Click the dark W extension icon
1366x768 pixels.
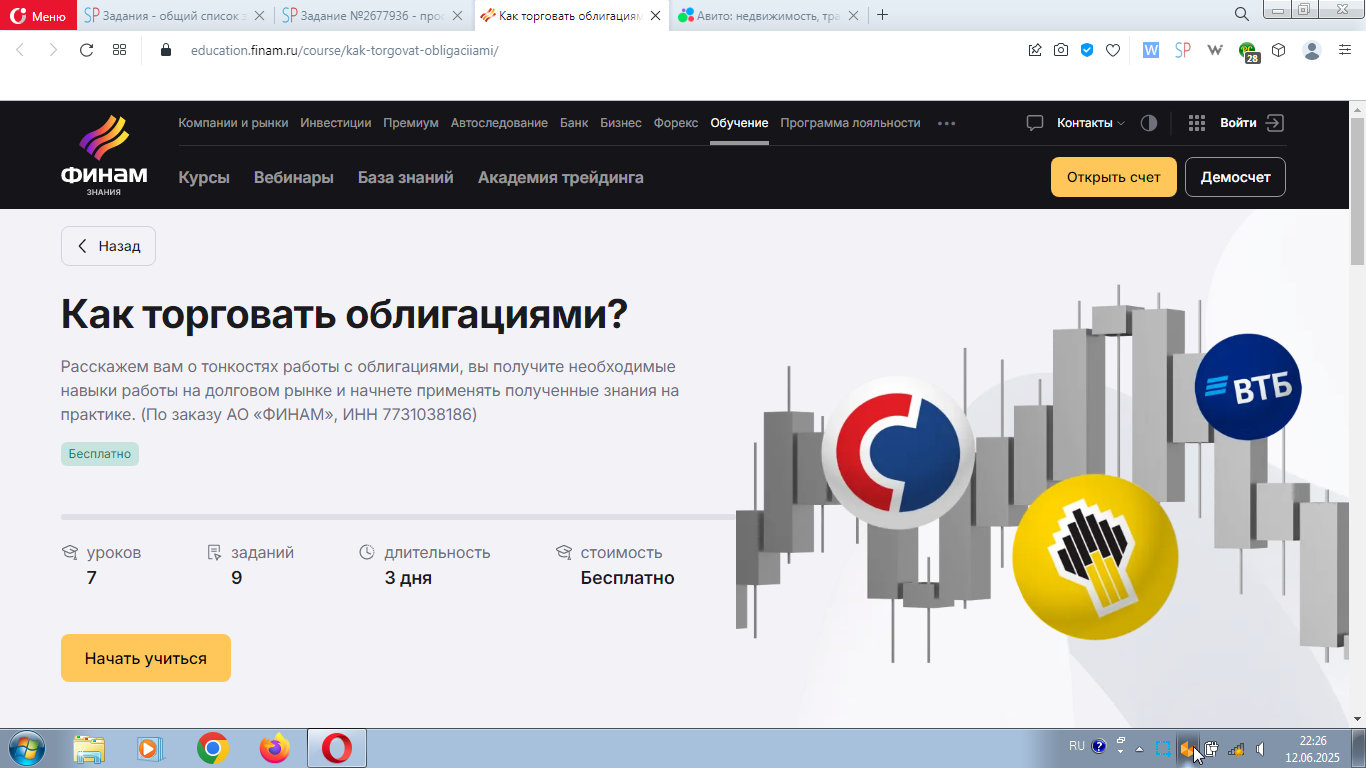pos(1215,50)
